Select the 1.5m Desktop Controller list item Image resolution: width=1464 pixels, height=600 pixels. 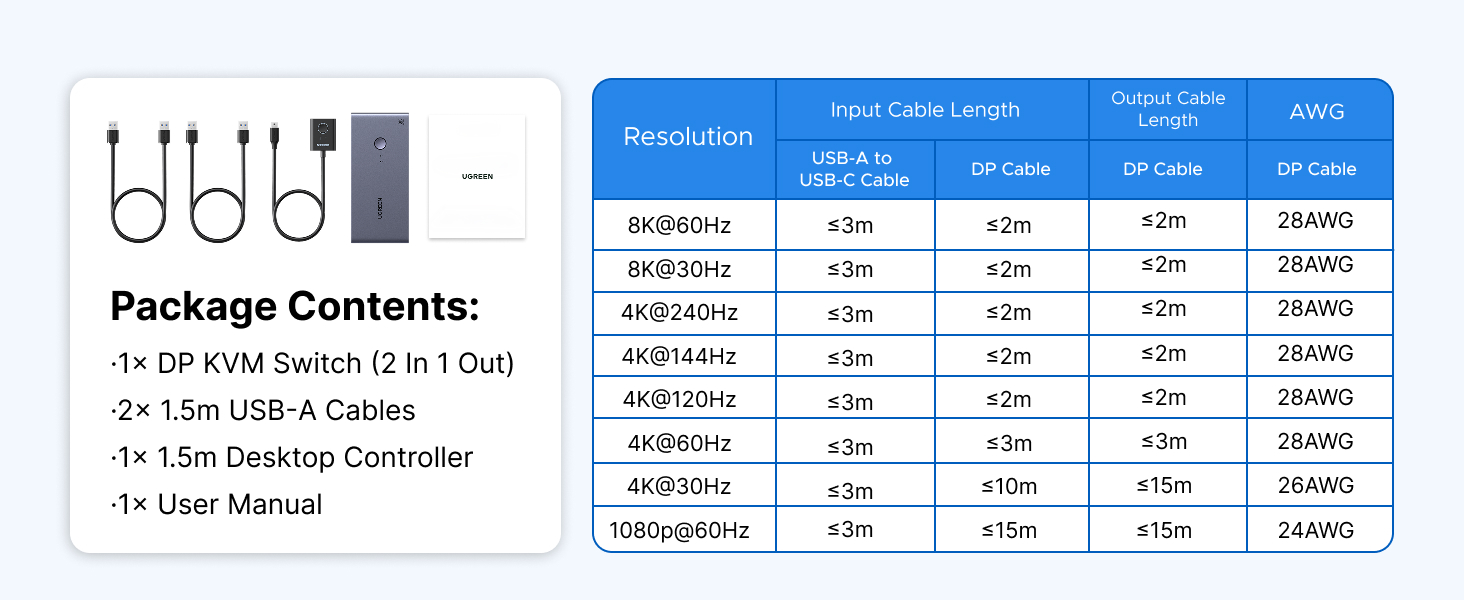point(292,457)
